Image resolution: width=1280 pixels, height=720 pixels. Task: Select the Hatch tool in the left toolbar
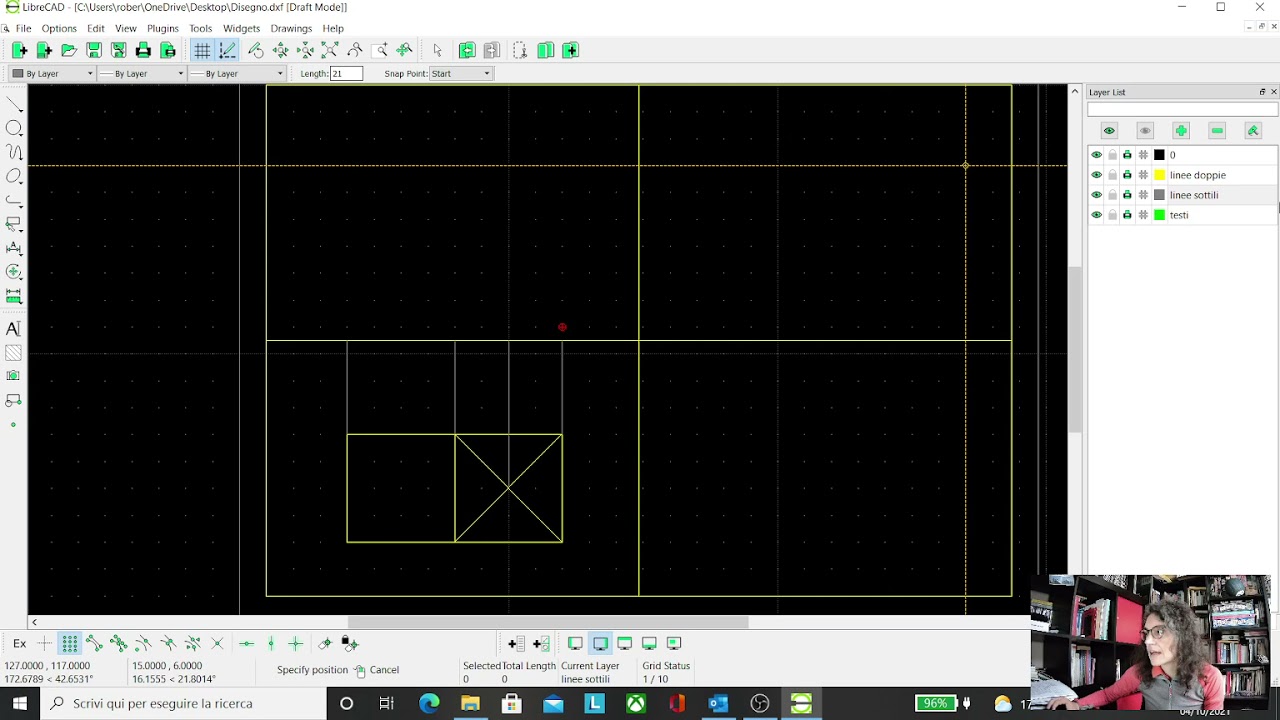pos(14,353)
